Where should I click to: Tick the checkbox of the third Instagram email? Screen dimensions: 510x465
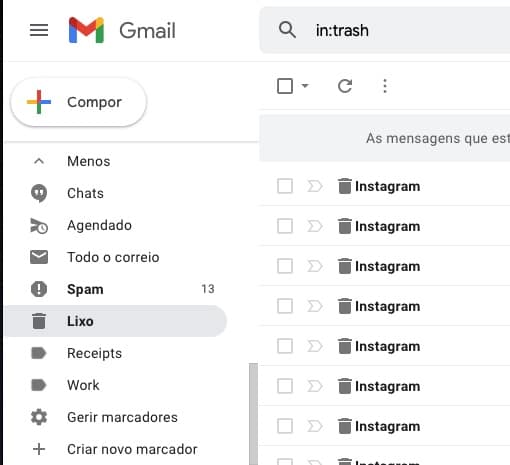click(285, 266)
